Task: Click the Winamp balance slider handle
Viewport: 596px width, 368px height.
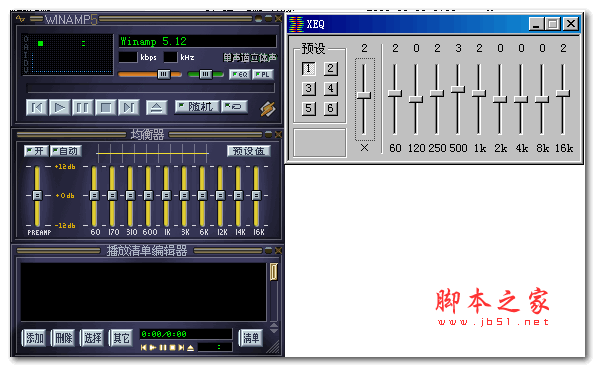Action: point(206,74)
